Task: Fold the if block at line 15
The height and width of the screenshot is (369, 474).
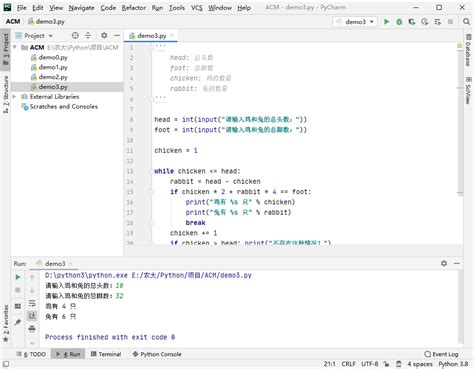Action: (x=151, y=192)
